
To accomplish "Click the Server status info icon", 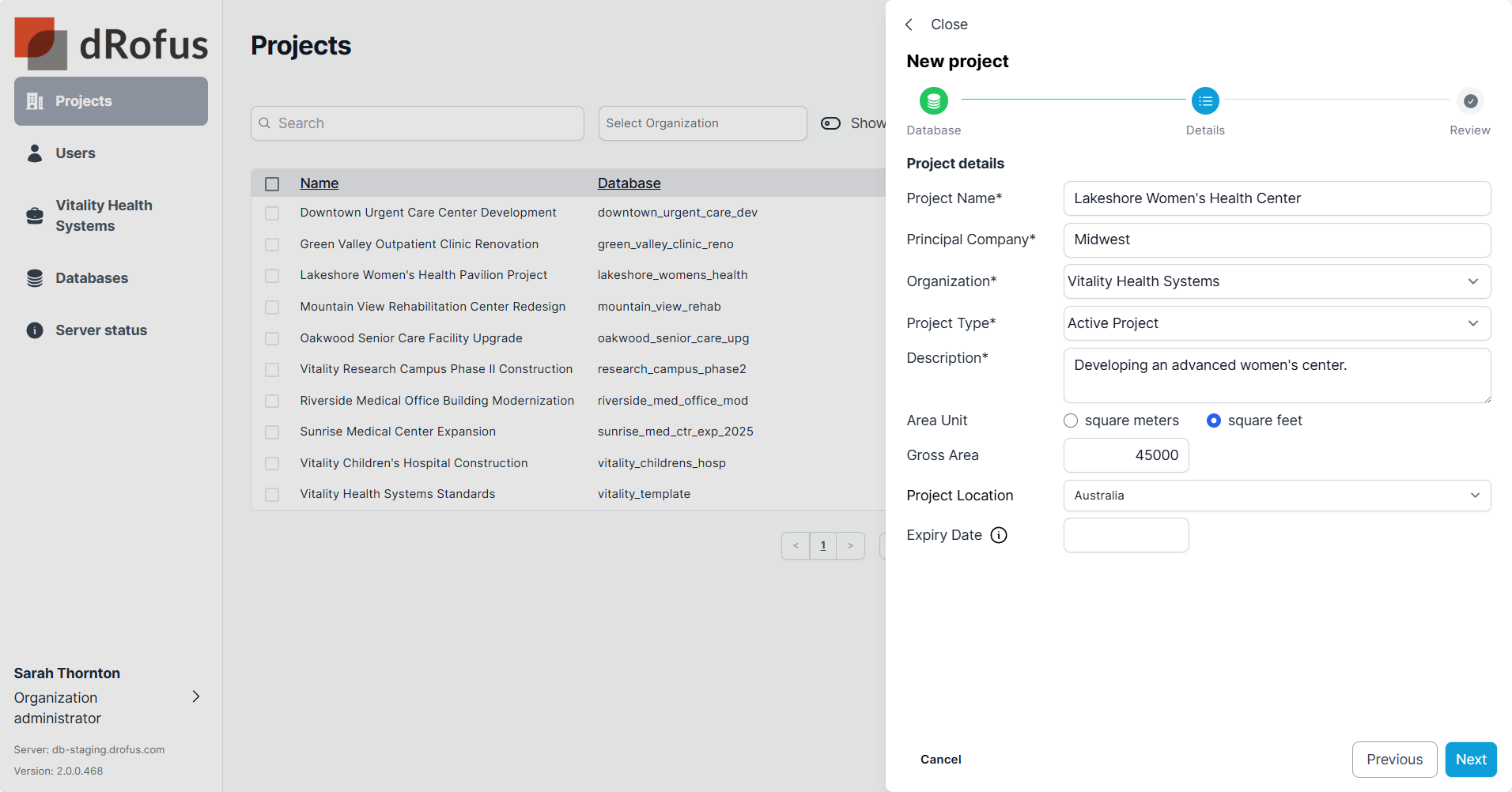I will pyautogui.click(x=35, y=330).
